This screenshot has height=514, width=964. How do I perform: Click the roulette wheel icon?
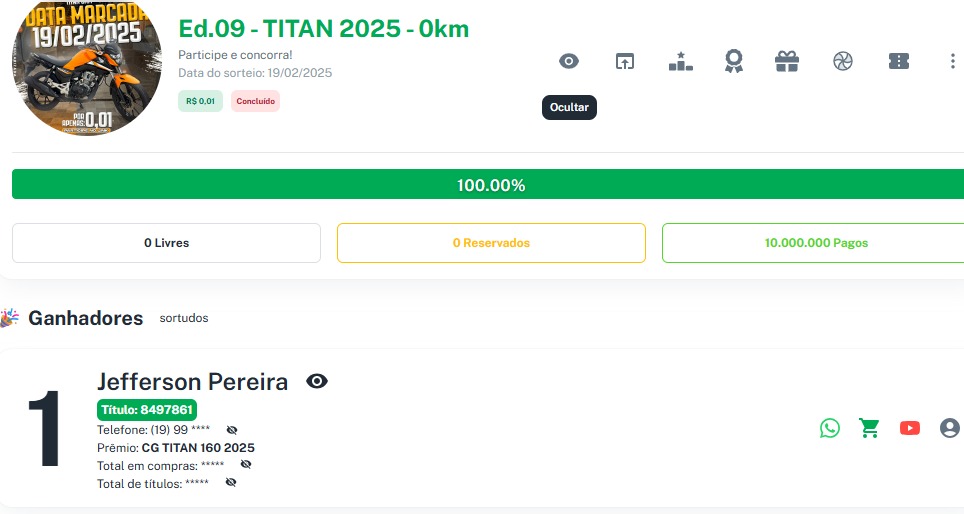pyautogui.click(x=843, y=62)
